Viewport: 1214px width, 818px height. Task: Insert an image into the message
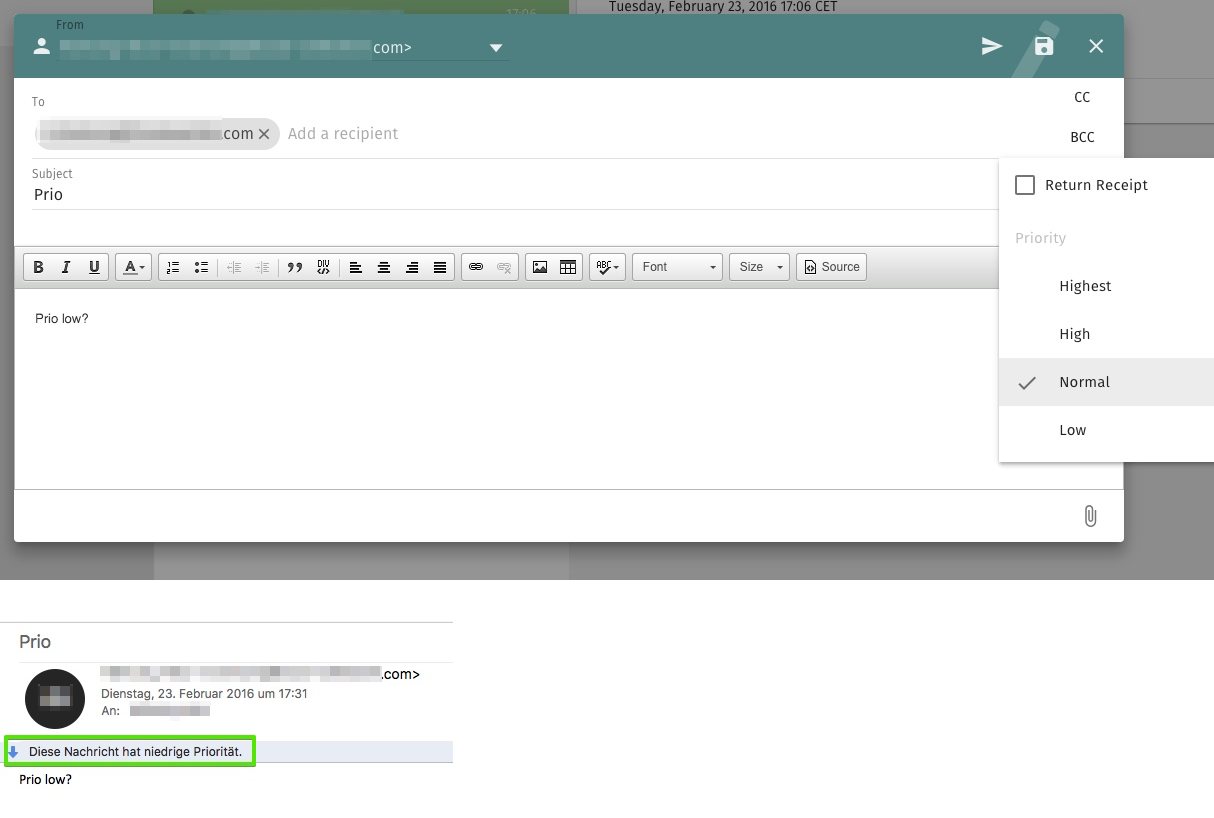540,267
